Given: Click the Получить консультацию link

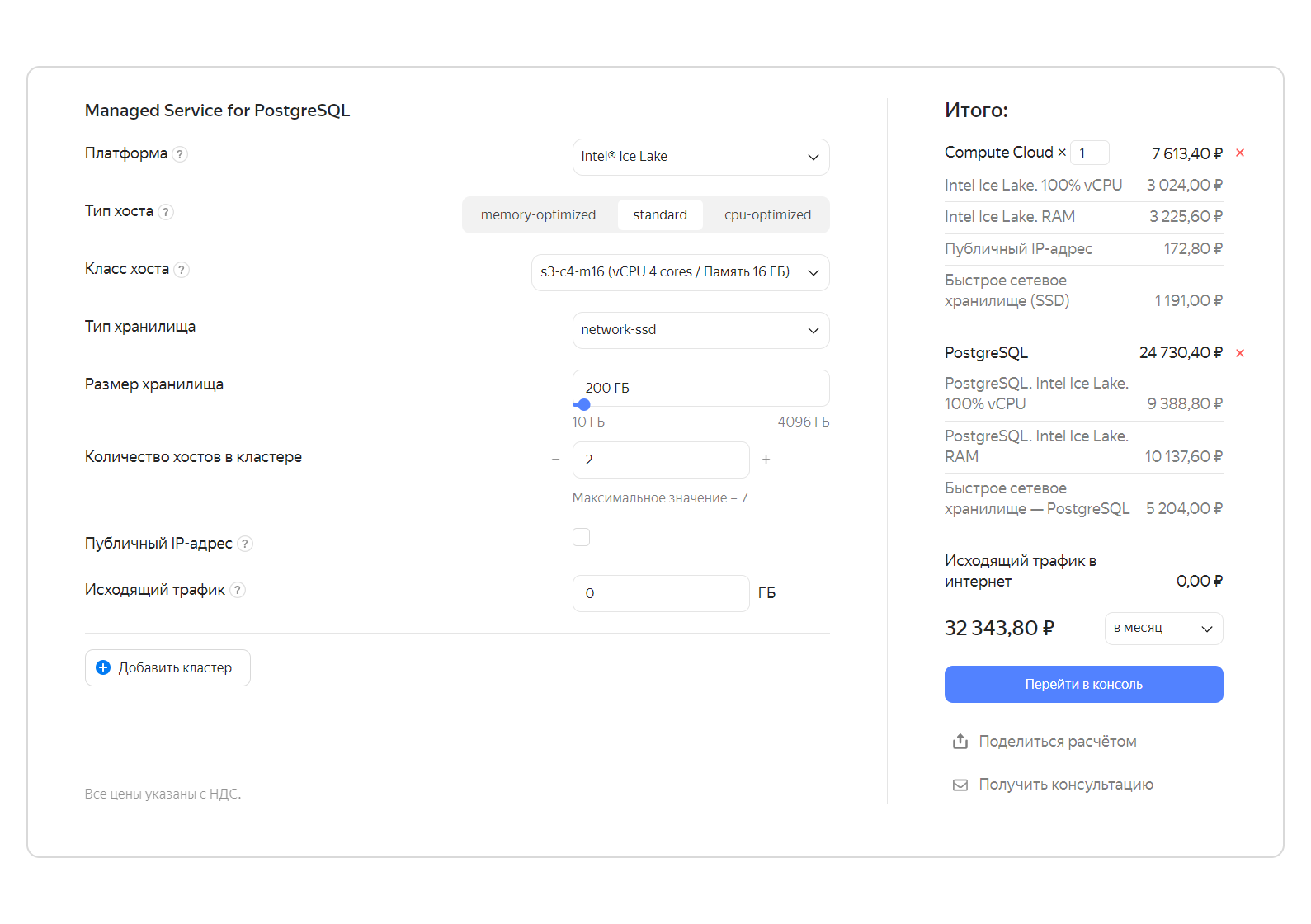Looking at the screenshot, I should click(1066, 785).
